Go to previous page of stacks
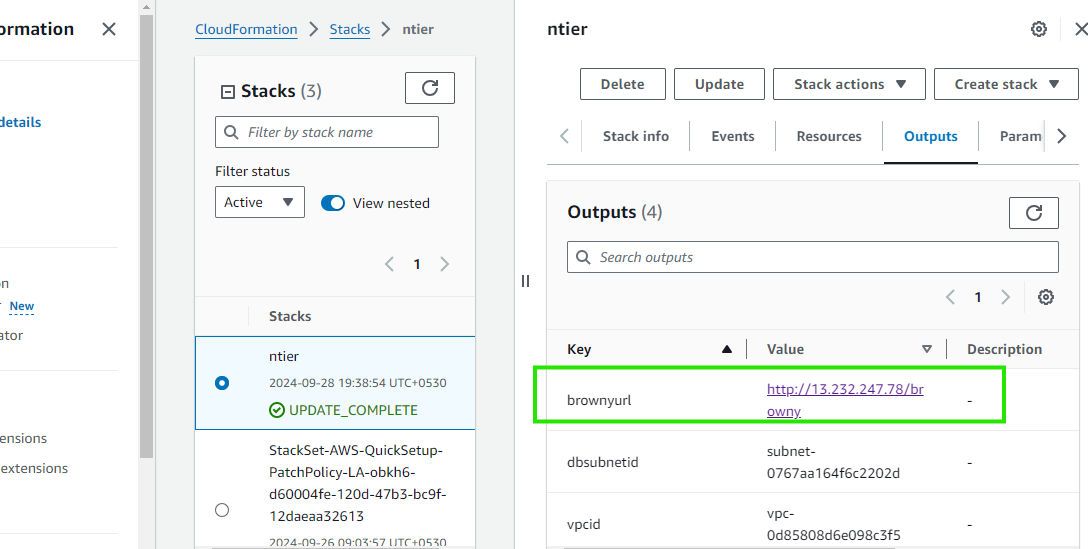Screen dimensions: 1088x549 (x=390, y=264)
